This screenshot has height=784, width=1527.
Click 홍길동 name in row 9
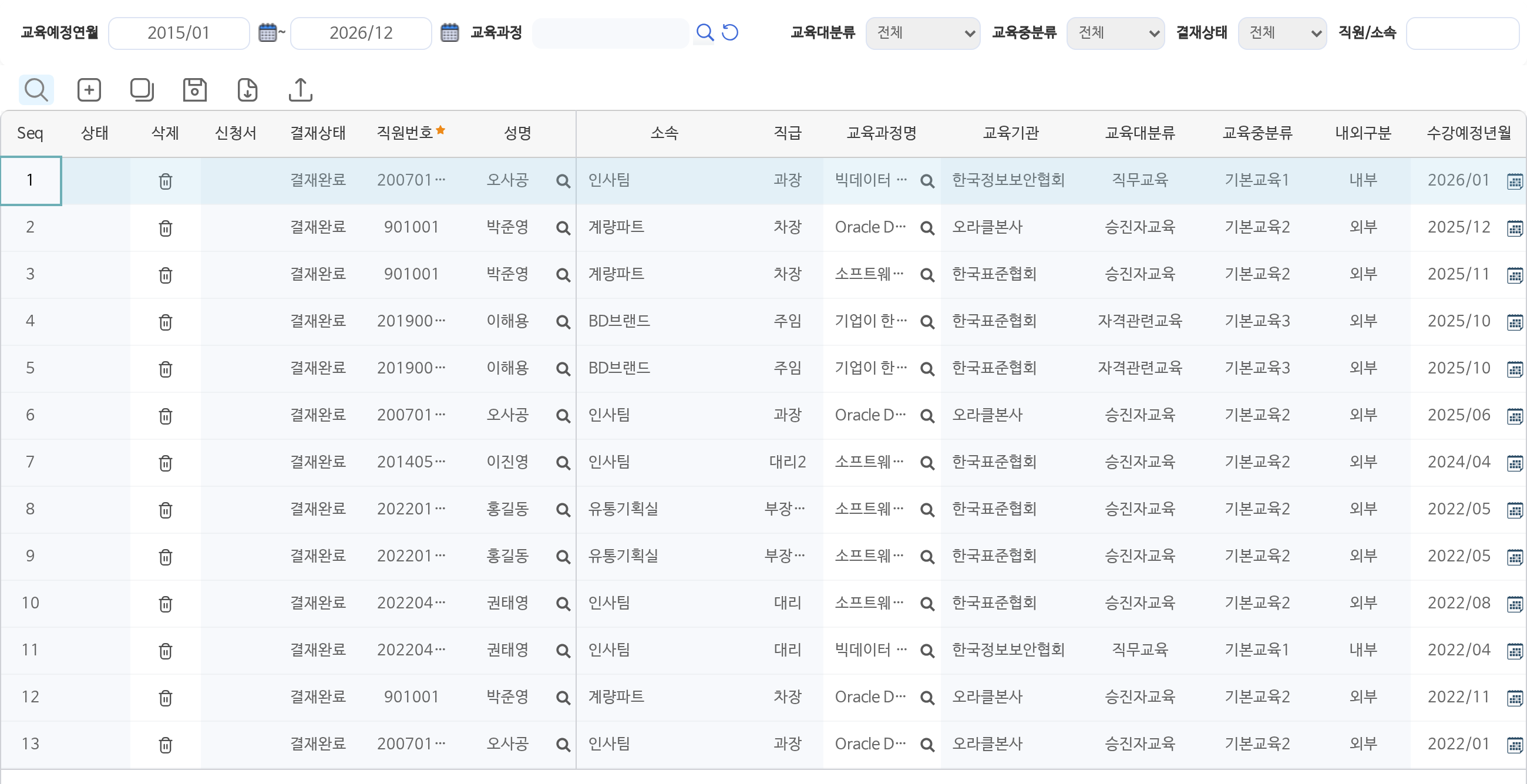507,556
